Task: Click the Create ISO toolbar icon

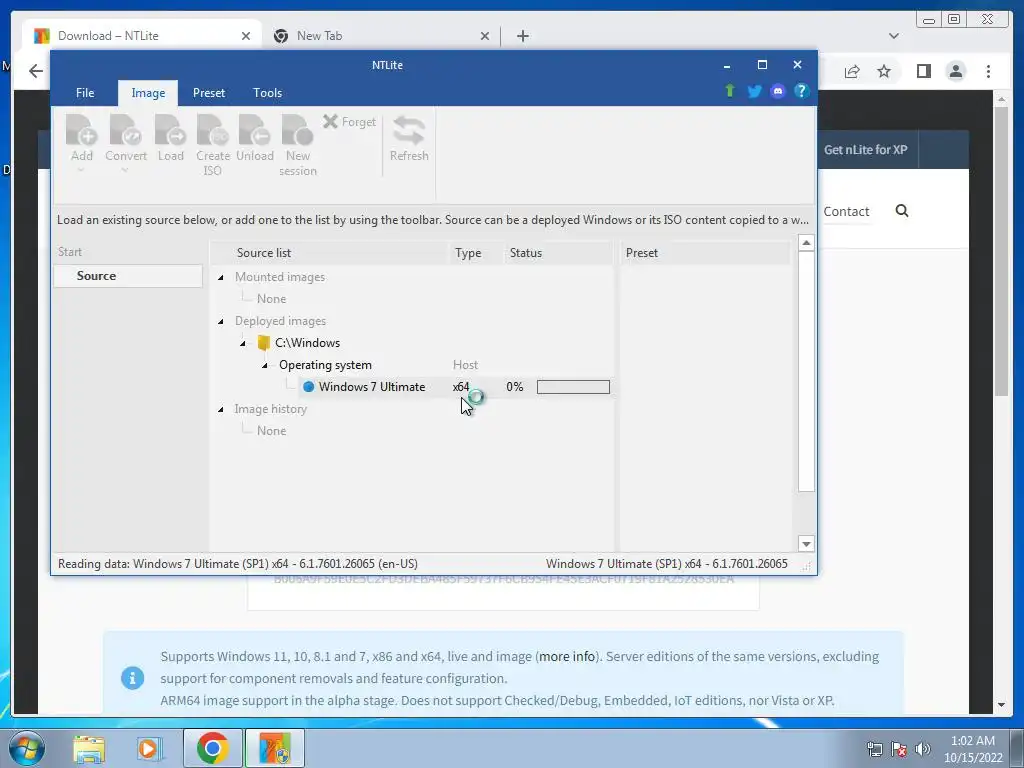Action: tap(213, 130)
